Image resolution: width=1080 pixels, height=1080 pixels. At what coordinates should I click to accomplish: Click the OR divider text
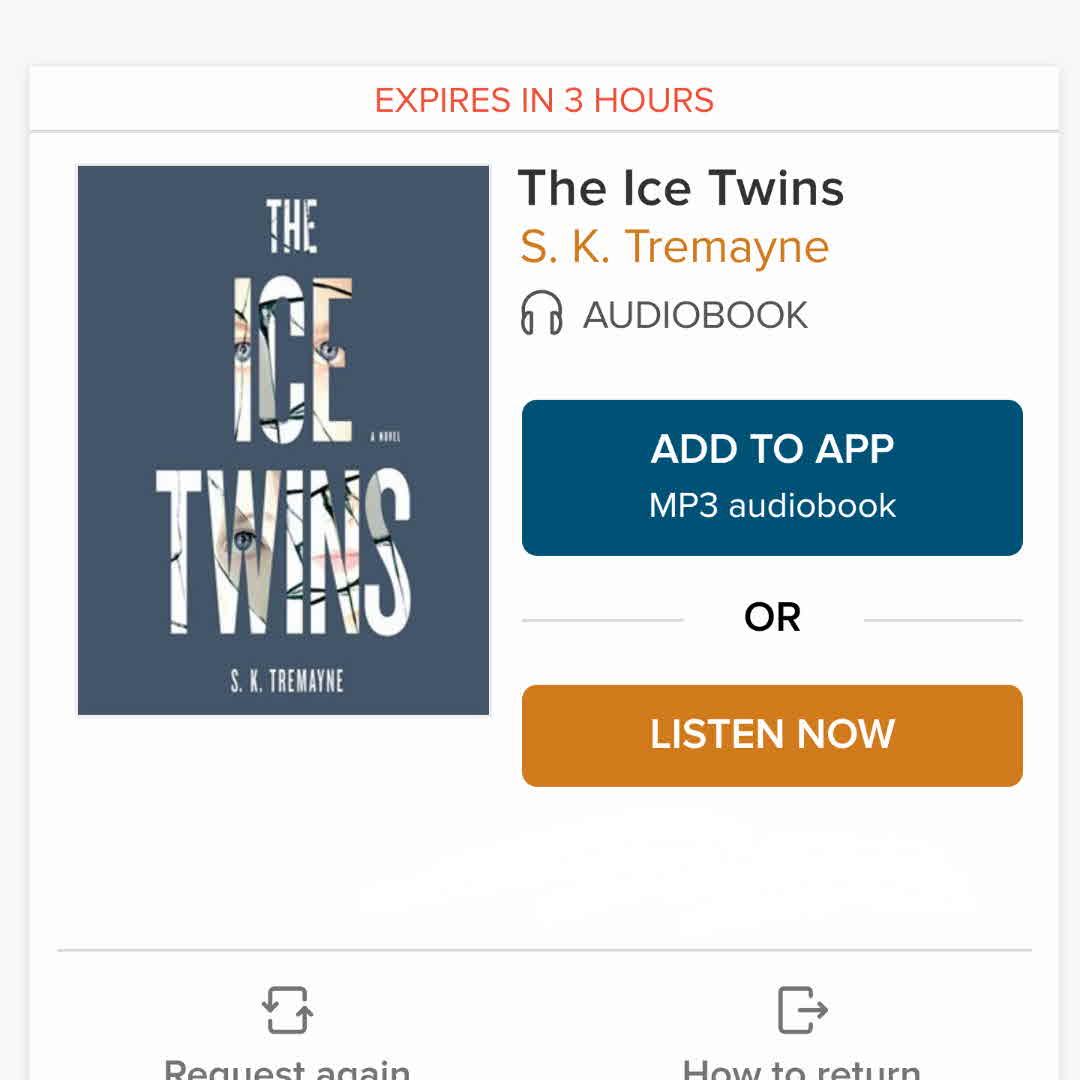pyautogui.click(x=772, y=617)
